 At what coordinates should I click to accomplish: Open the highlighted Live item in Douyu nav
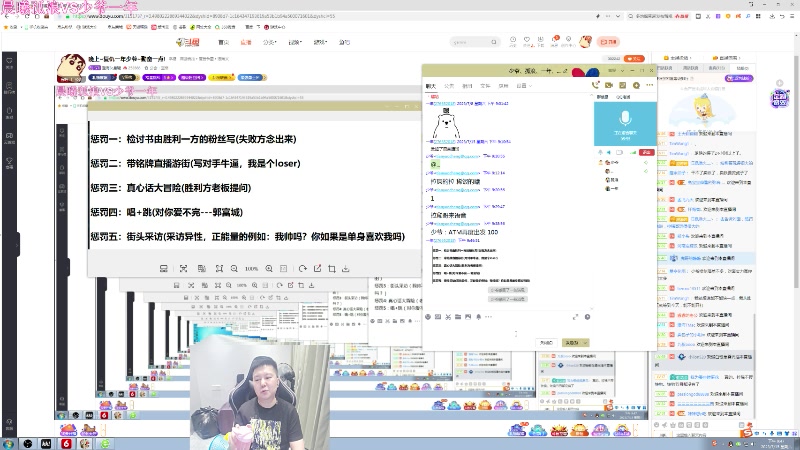[246, 42]
